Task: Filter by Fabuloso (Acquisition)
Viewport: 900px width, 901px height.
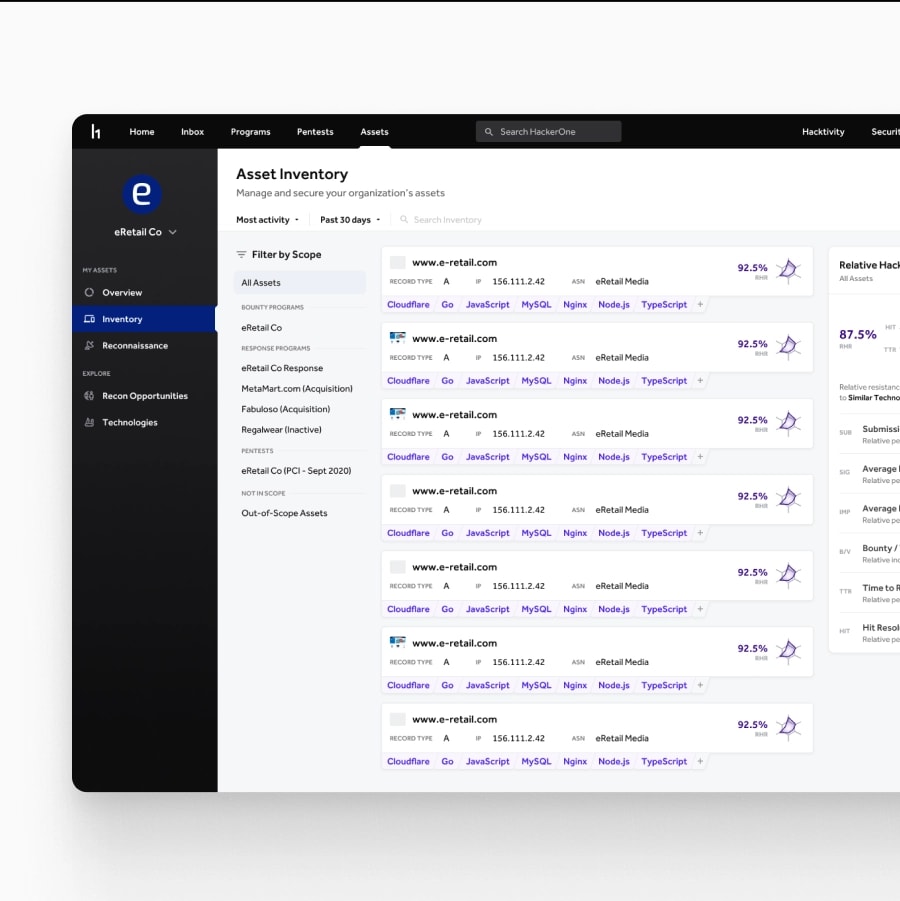Action: [x=286, y=409]
